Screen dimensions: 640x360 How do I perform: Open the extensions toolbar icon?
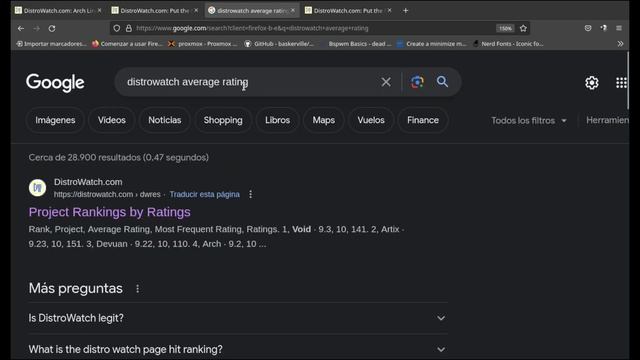tap(603, 28)
